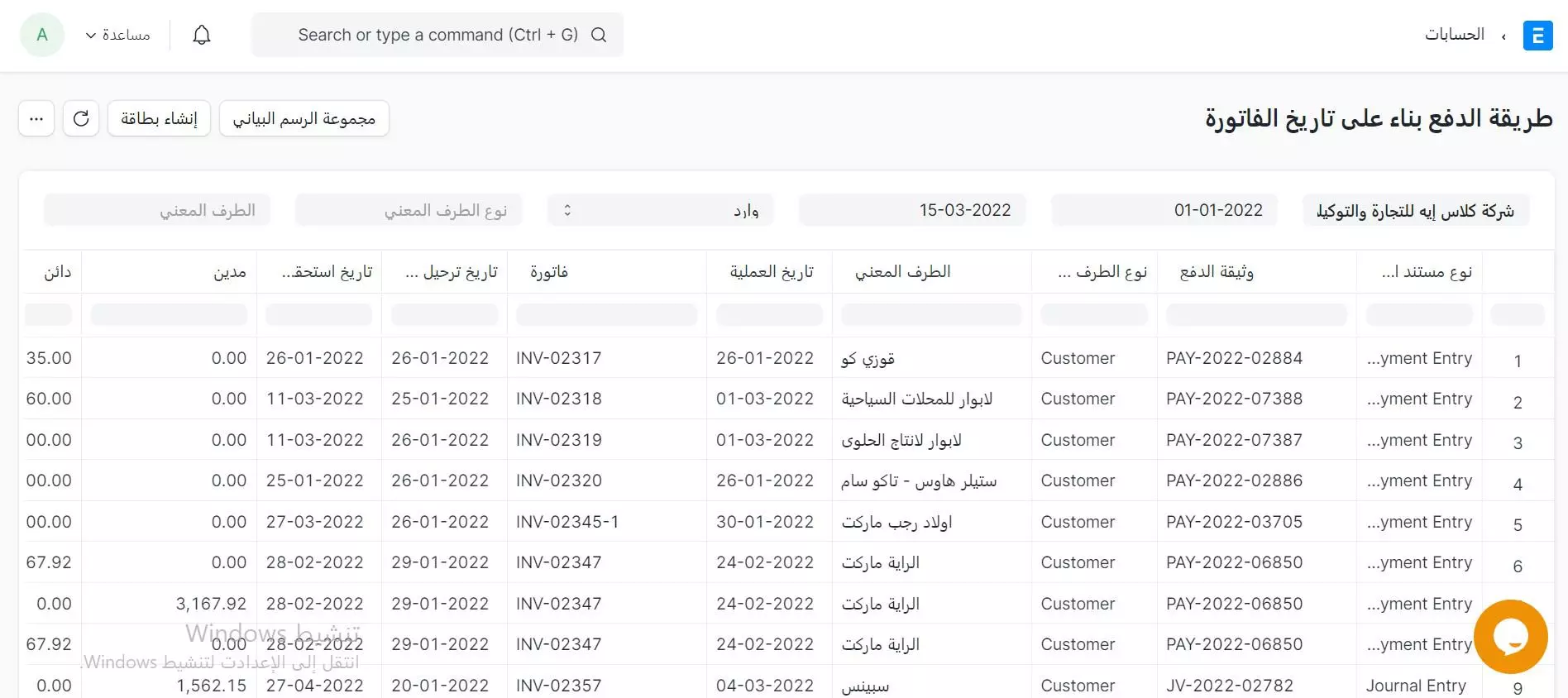Screen dimensions: 1568x698
Task: Click the column filter under وثيقة الدفع
Action: pyautogui.click(x=1257, y=314)
